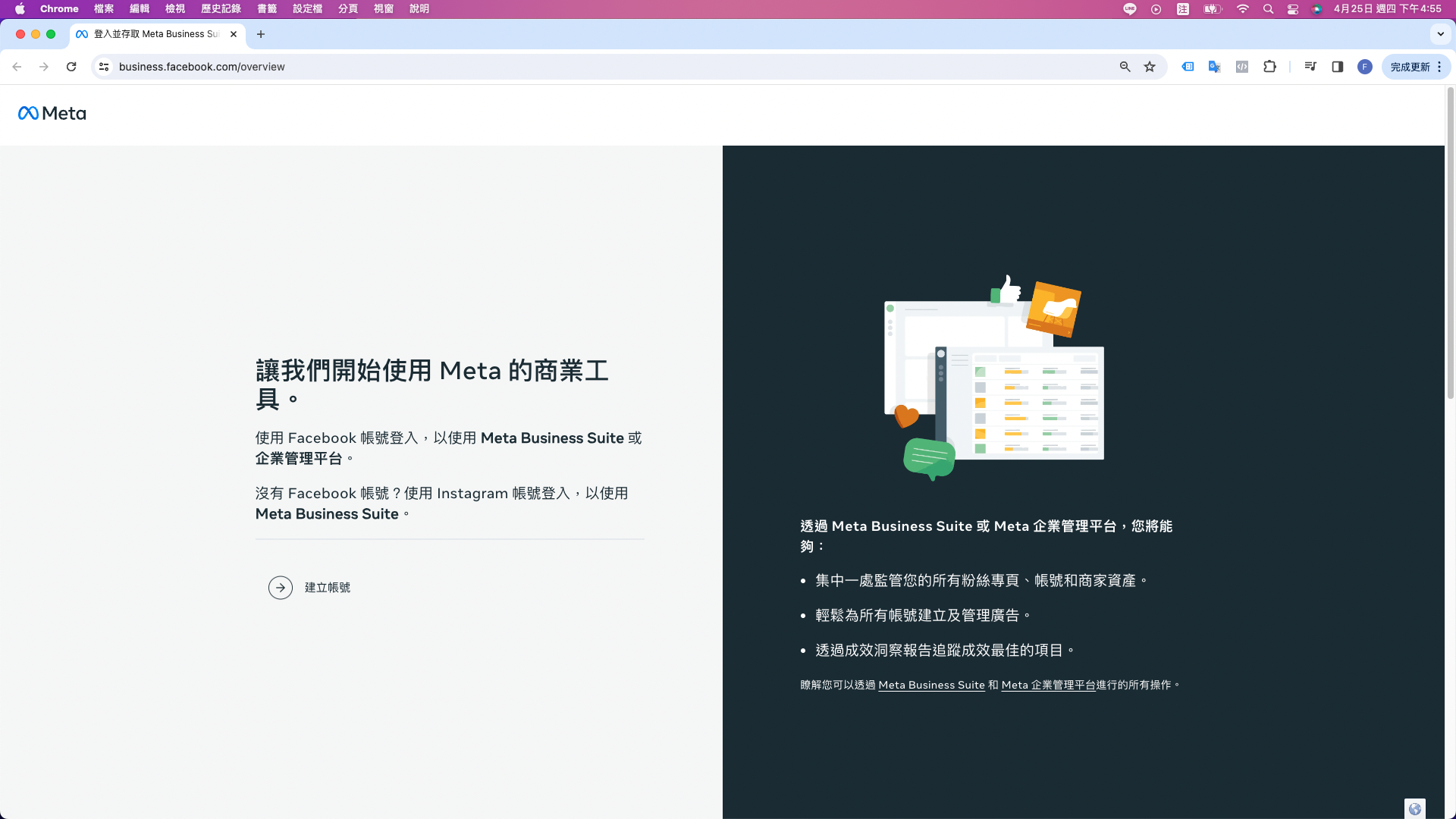Click the business suite dashboard illustration

(x=993, y=378)
